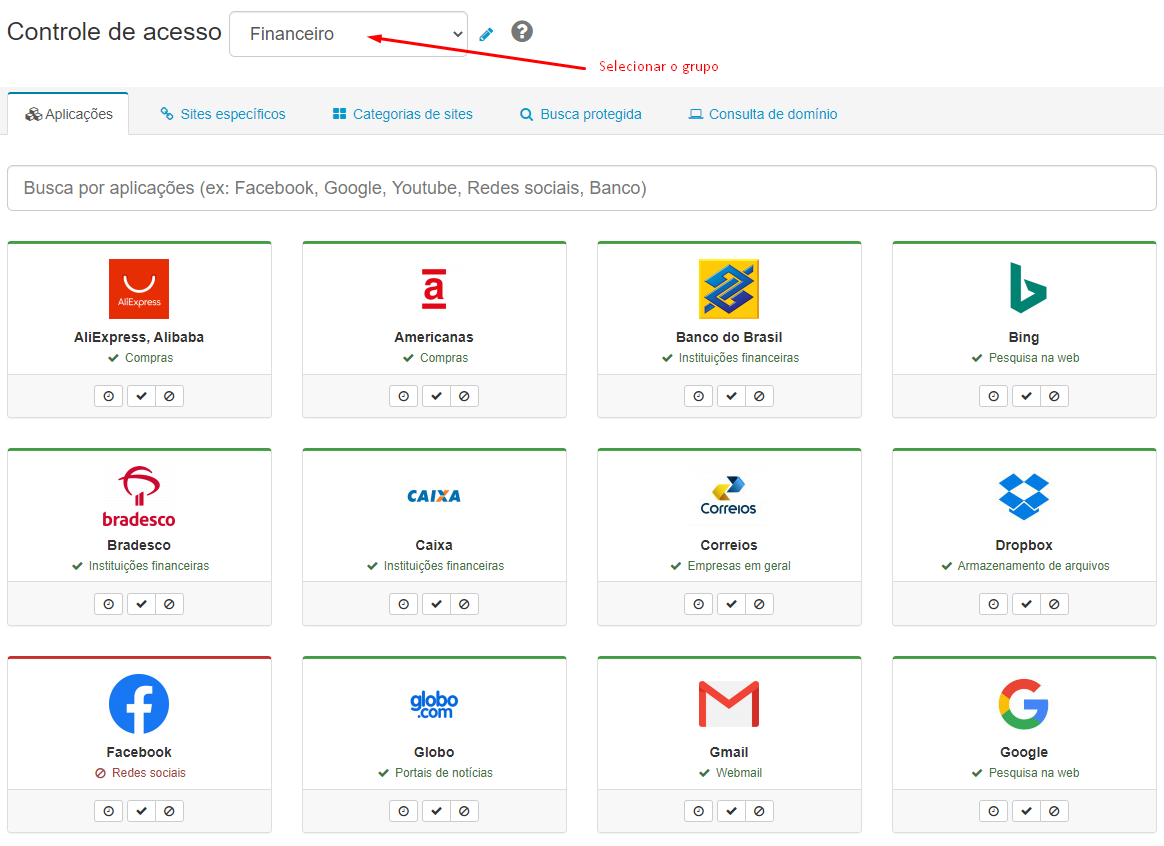This screenshot has height=846, width=1164.
Task: Click the pencil edit group icon
Action: click(x=486, y=34)
